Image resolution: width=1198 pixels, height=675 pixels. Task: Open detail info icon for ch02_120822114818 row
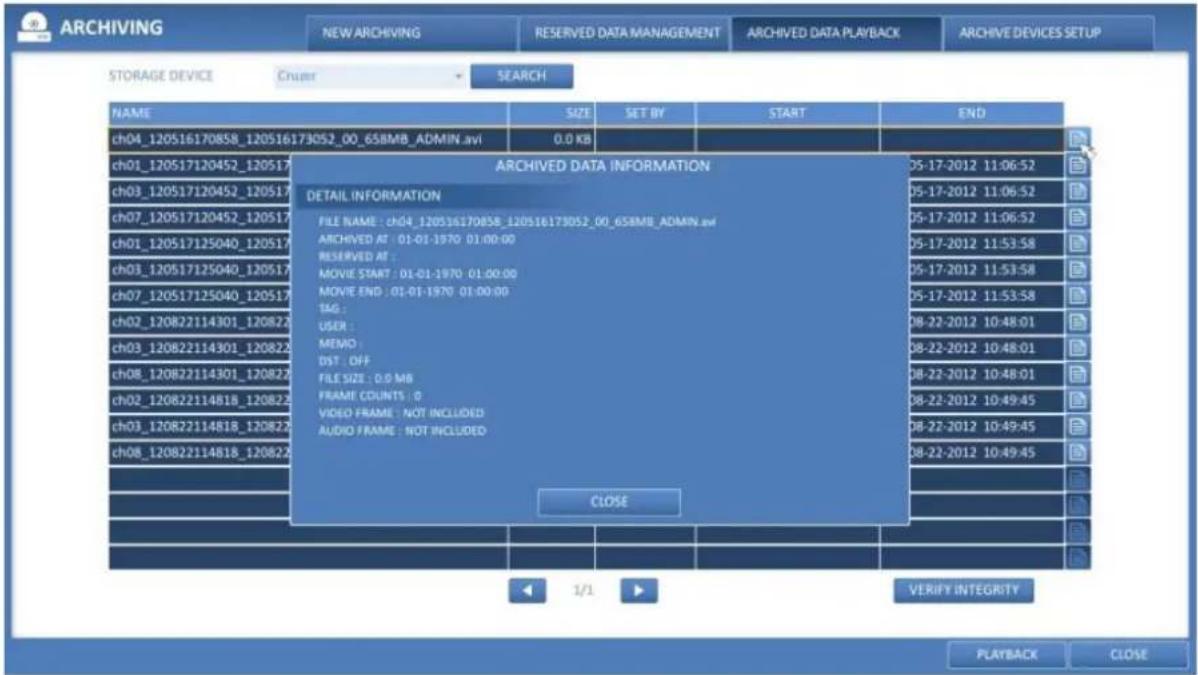coord(1077,400)
